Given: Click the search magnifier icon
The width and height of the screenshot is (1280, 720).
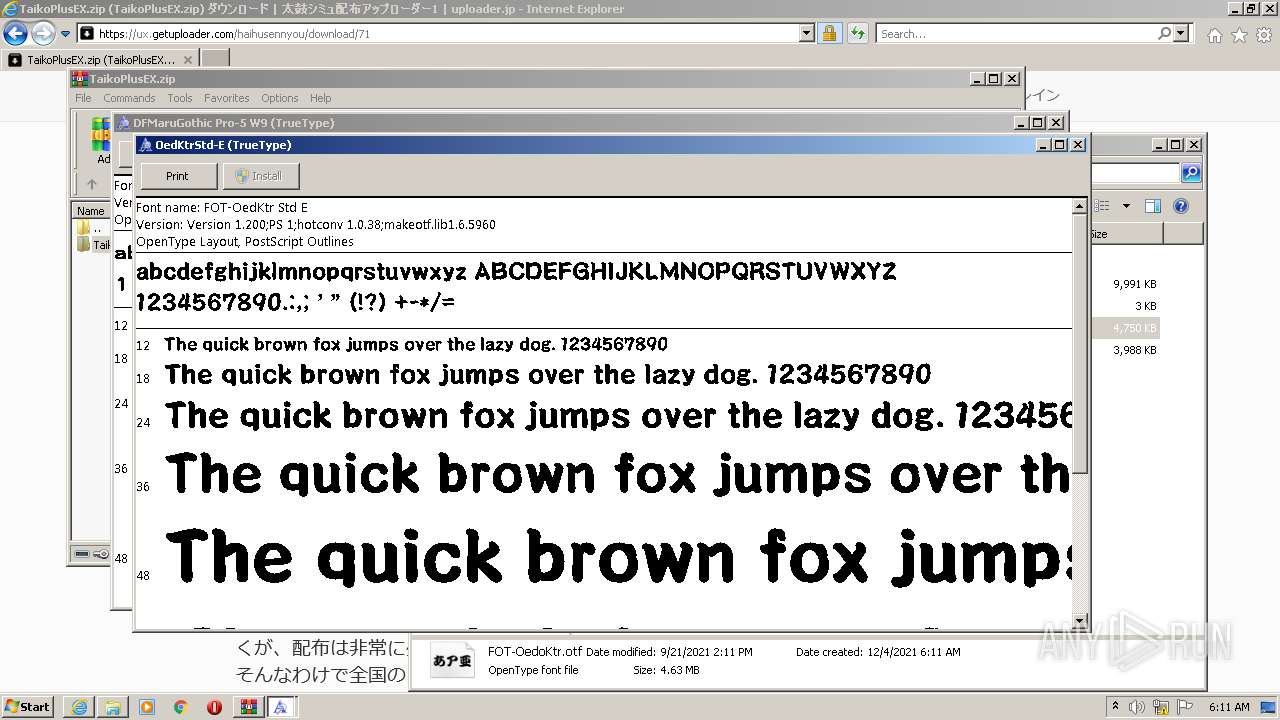Looking at the screenshot, I should coord(1164,33).
